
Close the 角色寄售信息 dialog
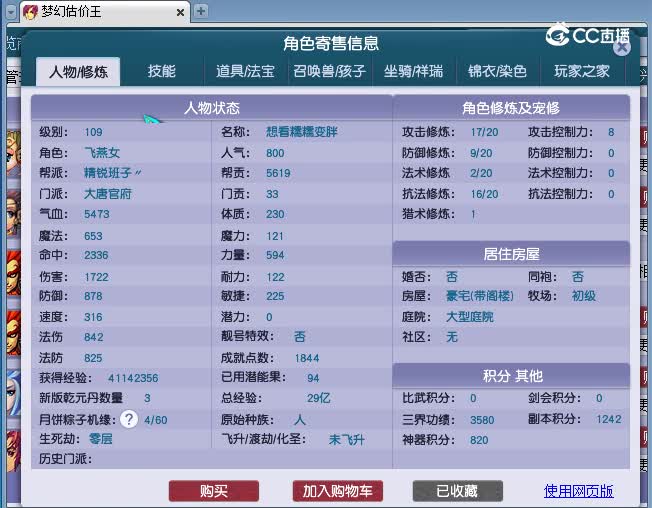coord(622,48)
